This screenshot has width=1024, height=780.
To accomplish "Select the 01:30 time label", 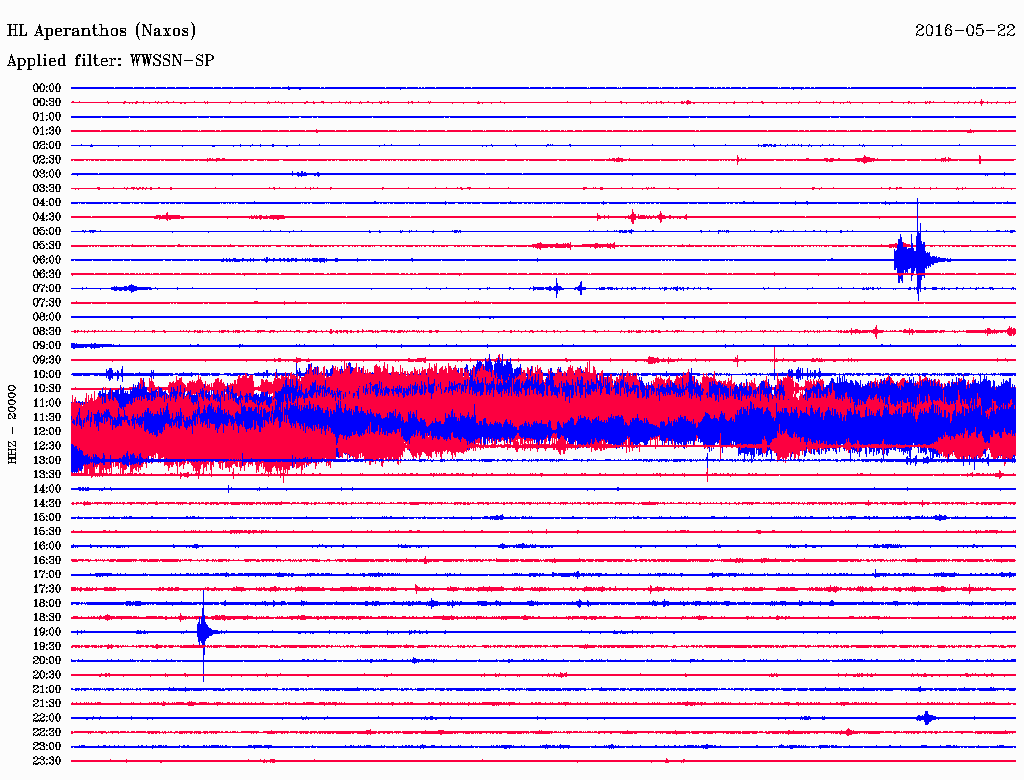I will click(x=47, y=131).
